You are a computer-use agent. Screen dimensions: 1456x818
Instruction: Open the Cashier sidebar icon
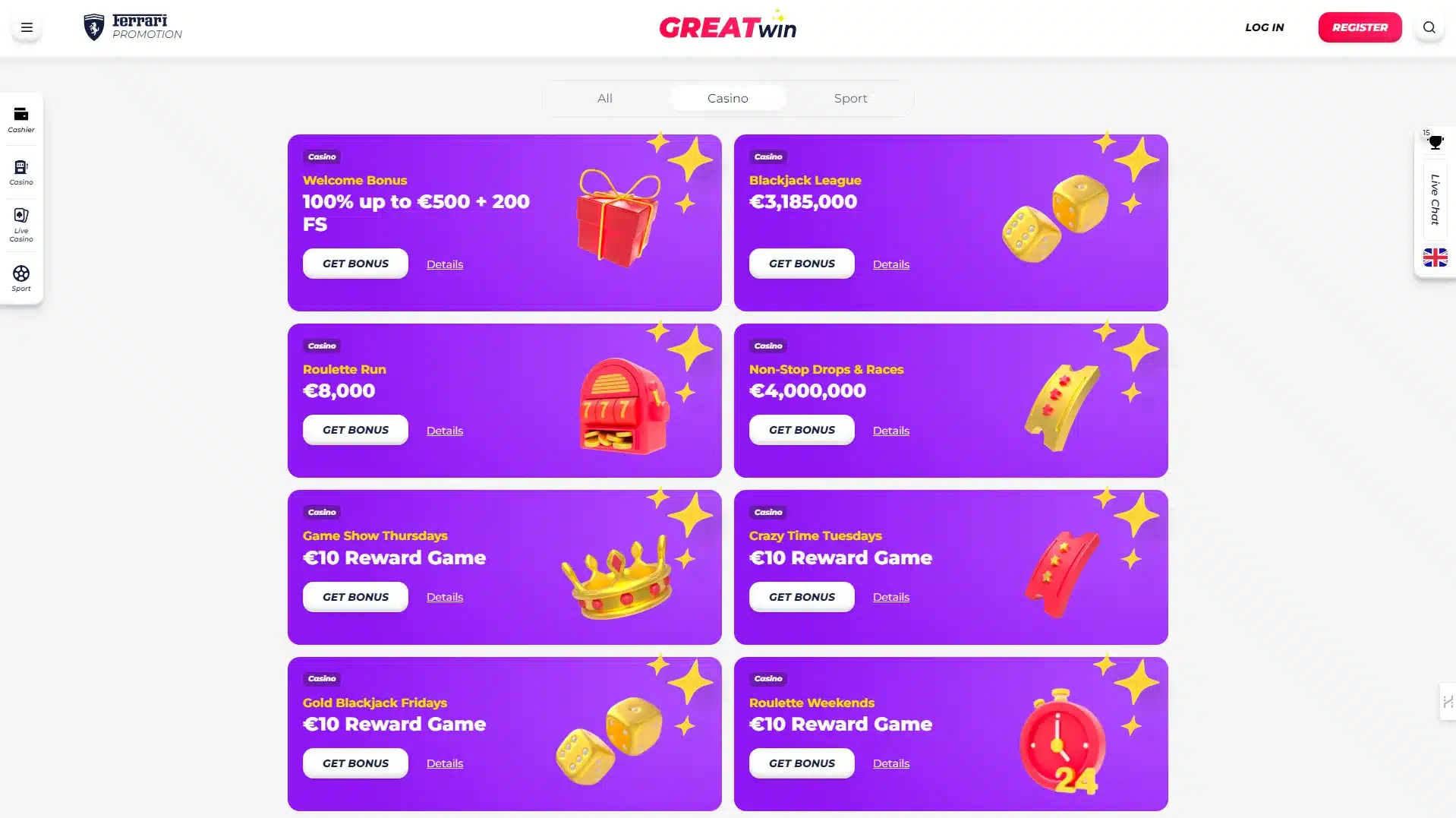[21, 120]
